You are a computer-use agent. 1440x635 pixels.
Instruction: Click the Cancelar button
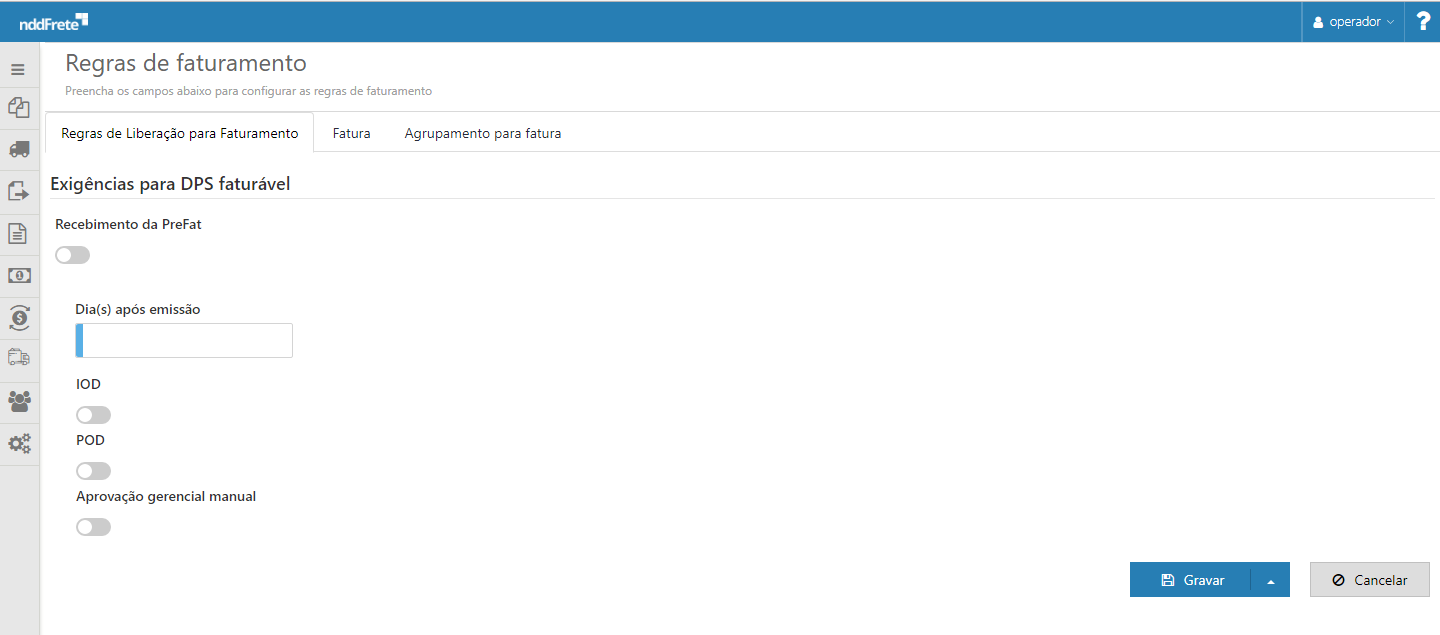(x=1370, y=580)
